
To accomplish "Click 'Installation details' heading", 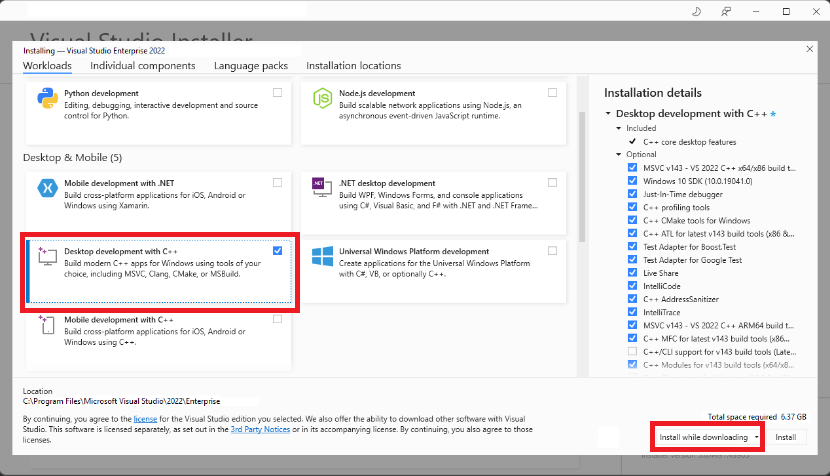I will pyautogui.click(x=653, y=93).
